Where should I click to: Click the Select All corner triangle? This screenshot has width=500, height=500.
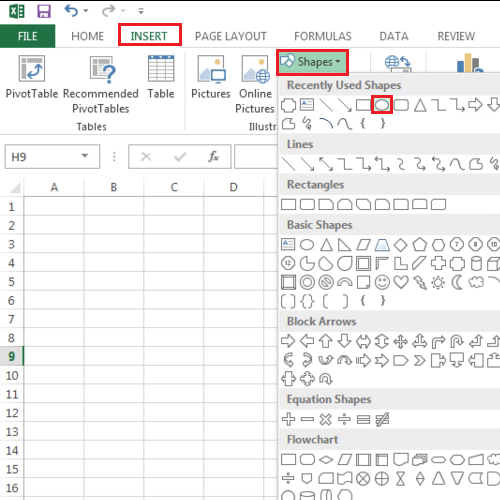15,188
